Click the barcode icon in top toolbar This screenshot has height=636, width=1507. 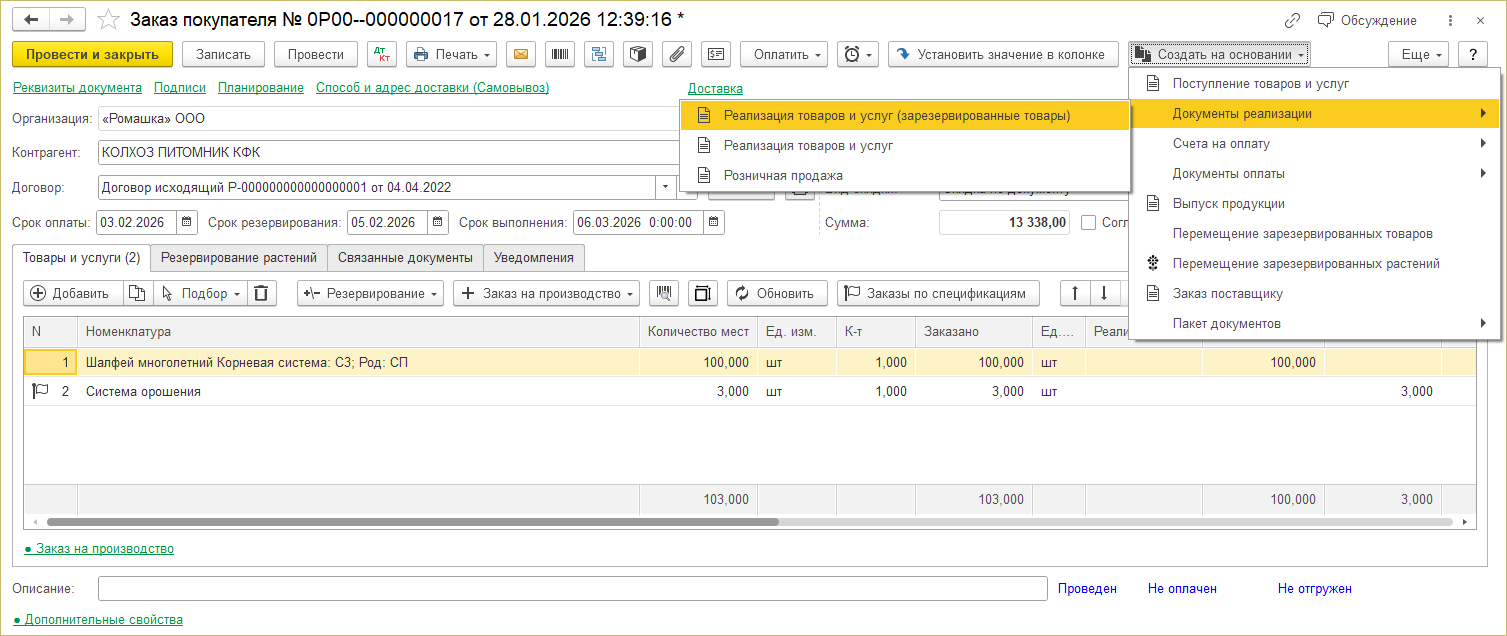[559, 54]
